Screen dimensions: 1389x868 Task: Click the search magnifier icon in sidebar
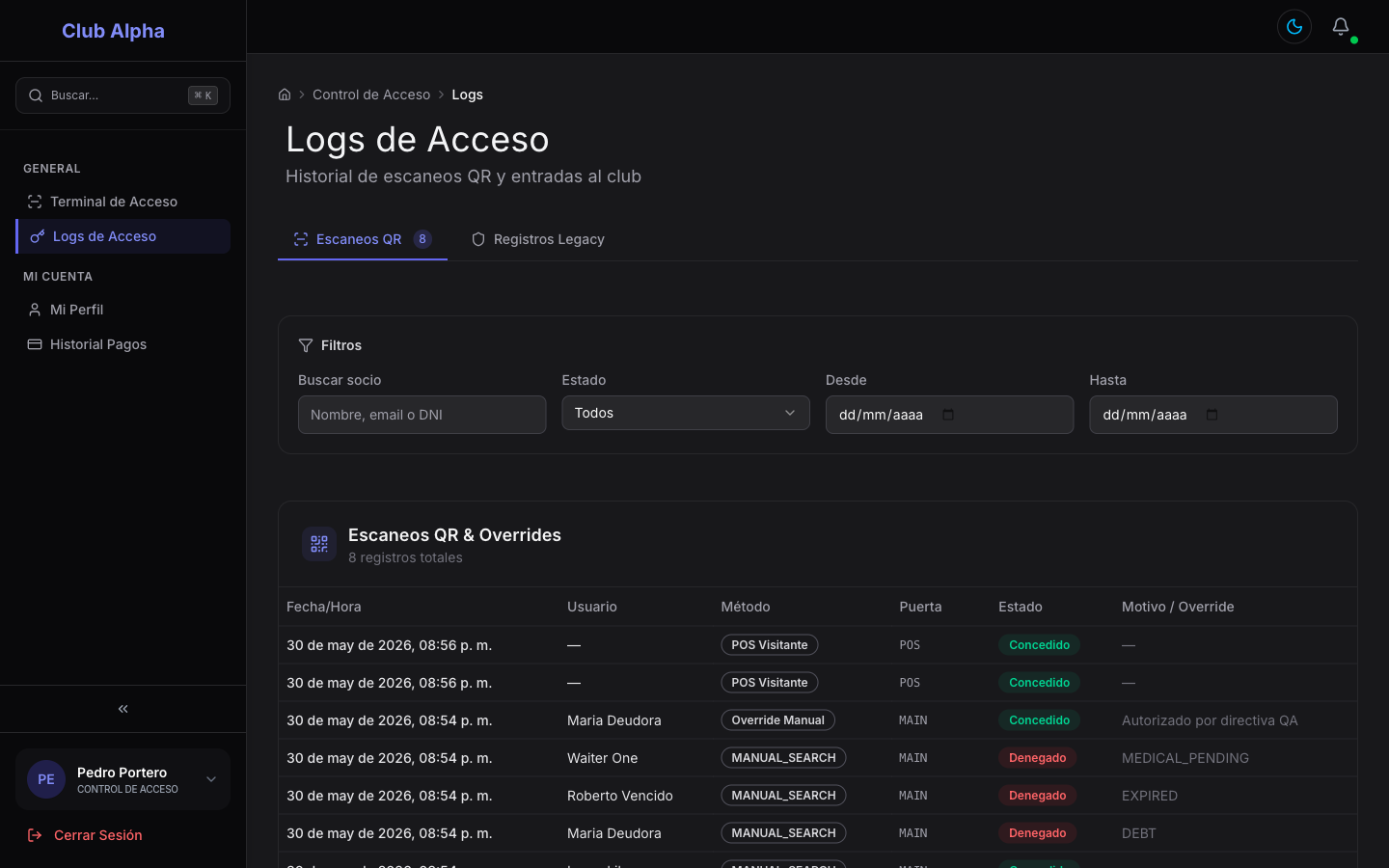click(x=36, y=95)
